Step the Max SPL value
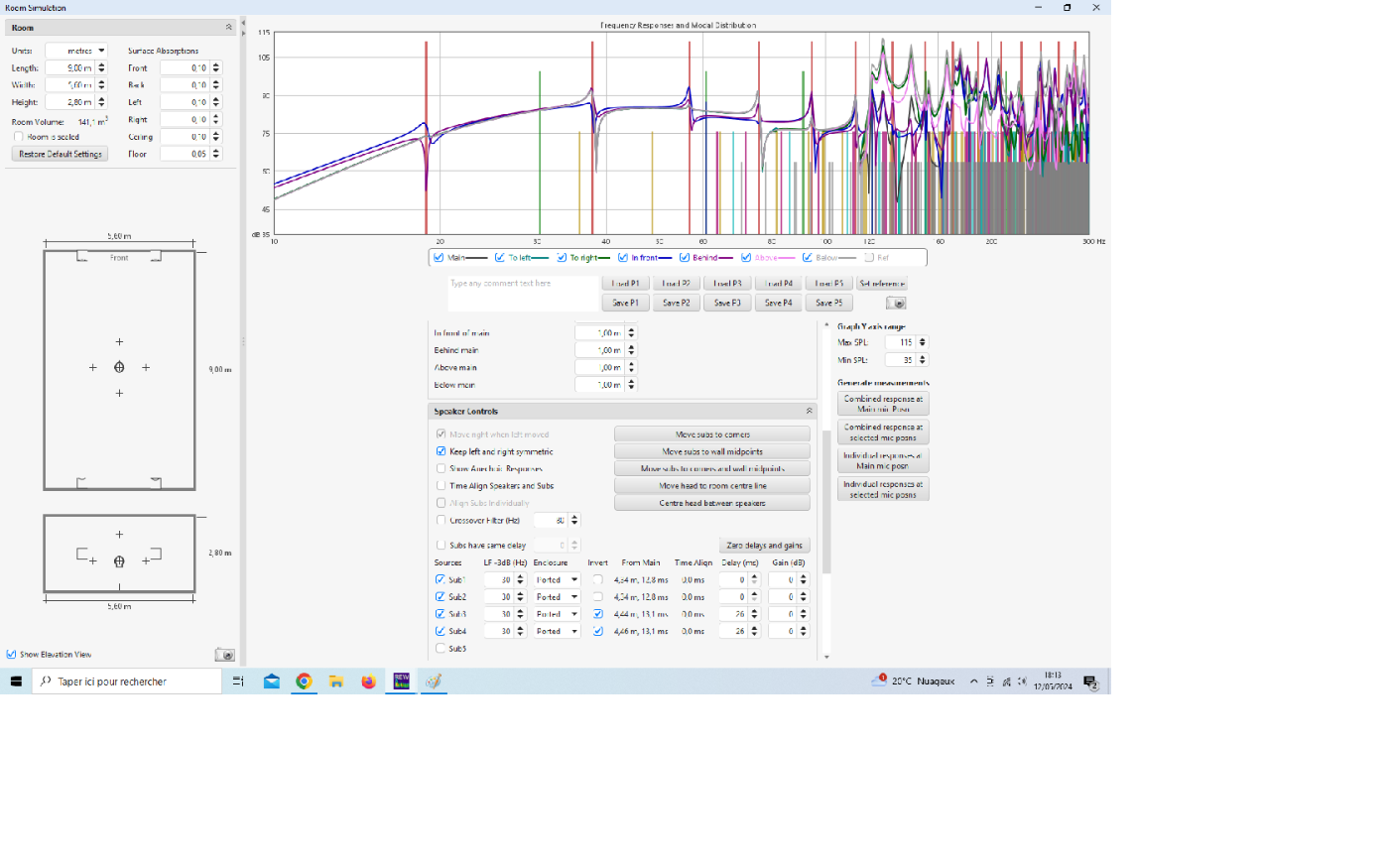 point(923,342)
